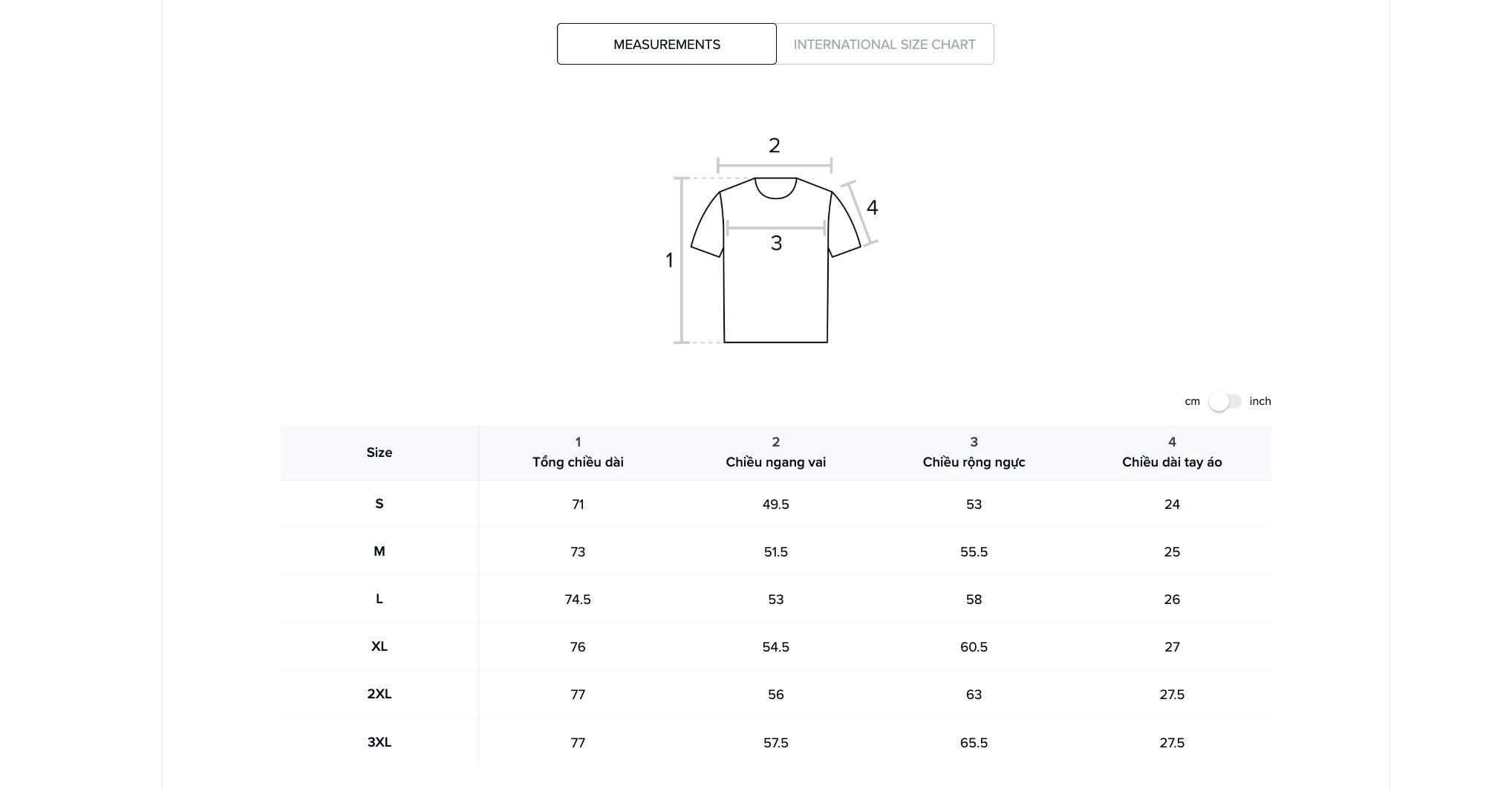Click the number 3 chest marker on diagram
The width and height of the screenshot is (1512, 789).
(776, 244)
